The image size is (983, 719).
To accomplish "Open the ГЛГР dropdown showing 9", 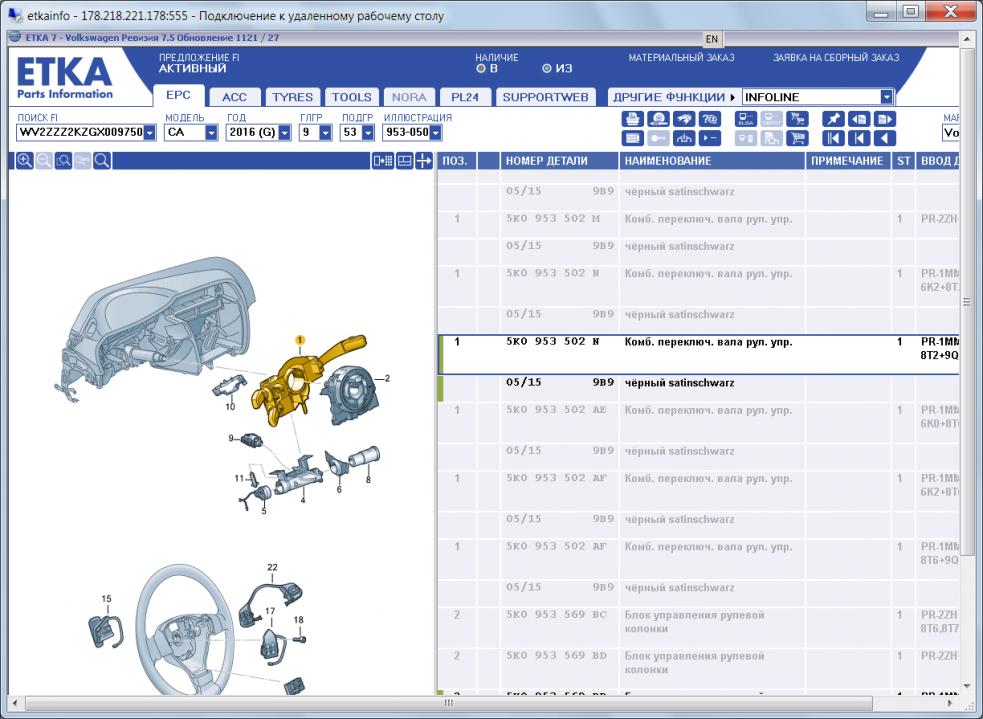I will [325, 132].
